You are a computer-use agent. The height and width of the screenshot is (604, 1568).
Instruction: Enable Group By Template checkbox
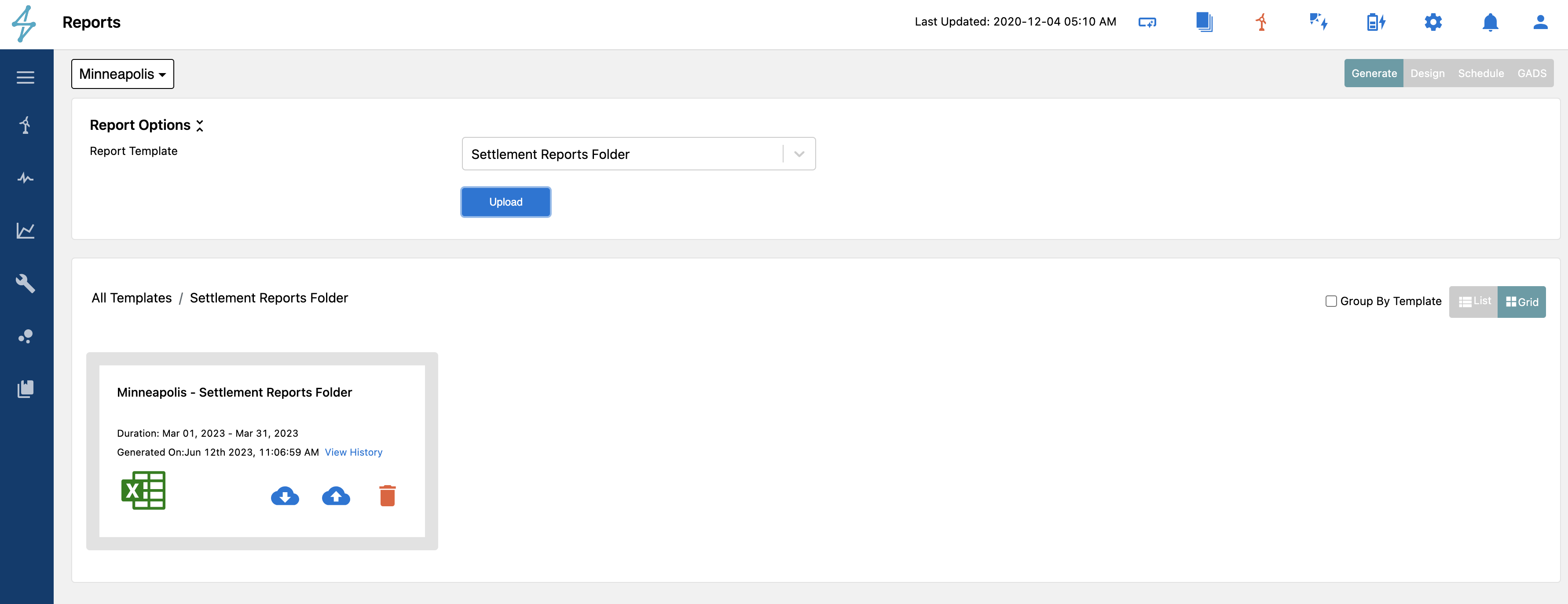(1331, 301)
